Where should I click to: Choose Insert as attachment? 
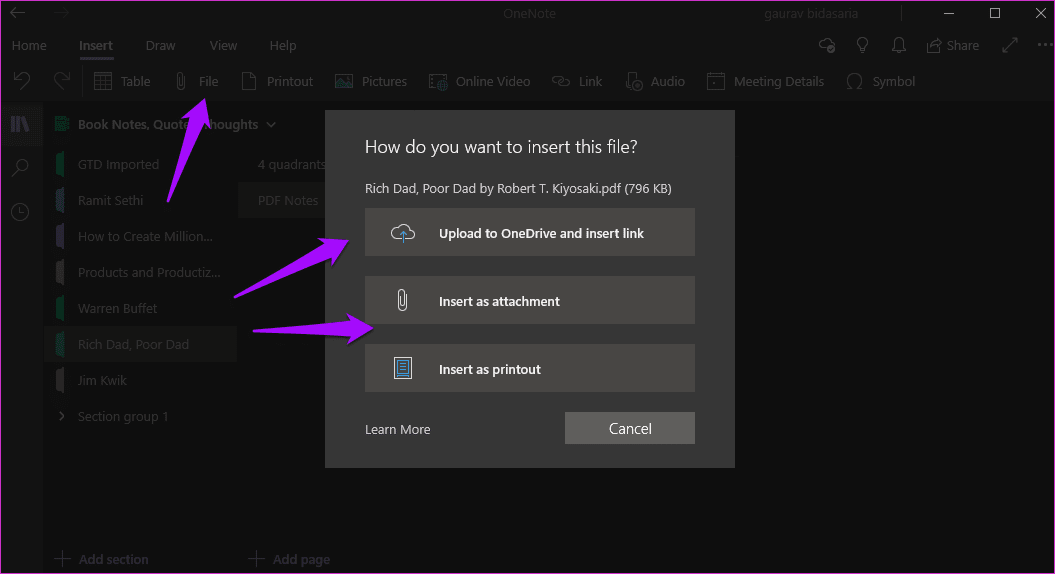pos(530,300)
